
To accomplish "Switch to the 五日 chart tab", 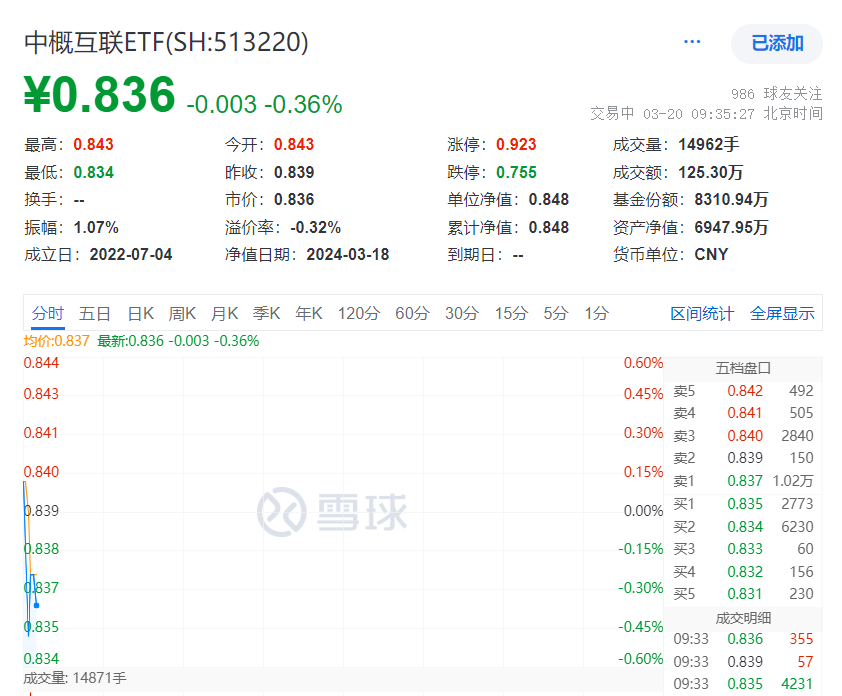I will click(95, 313).
